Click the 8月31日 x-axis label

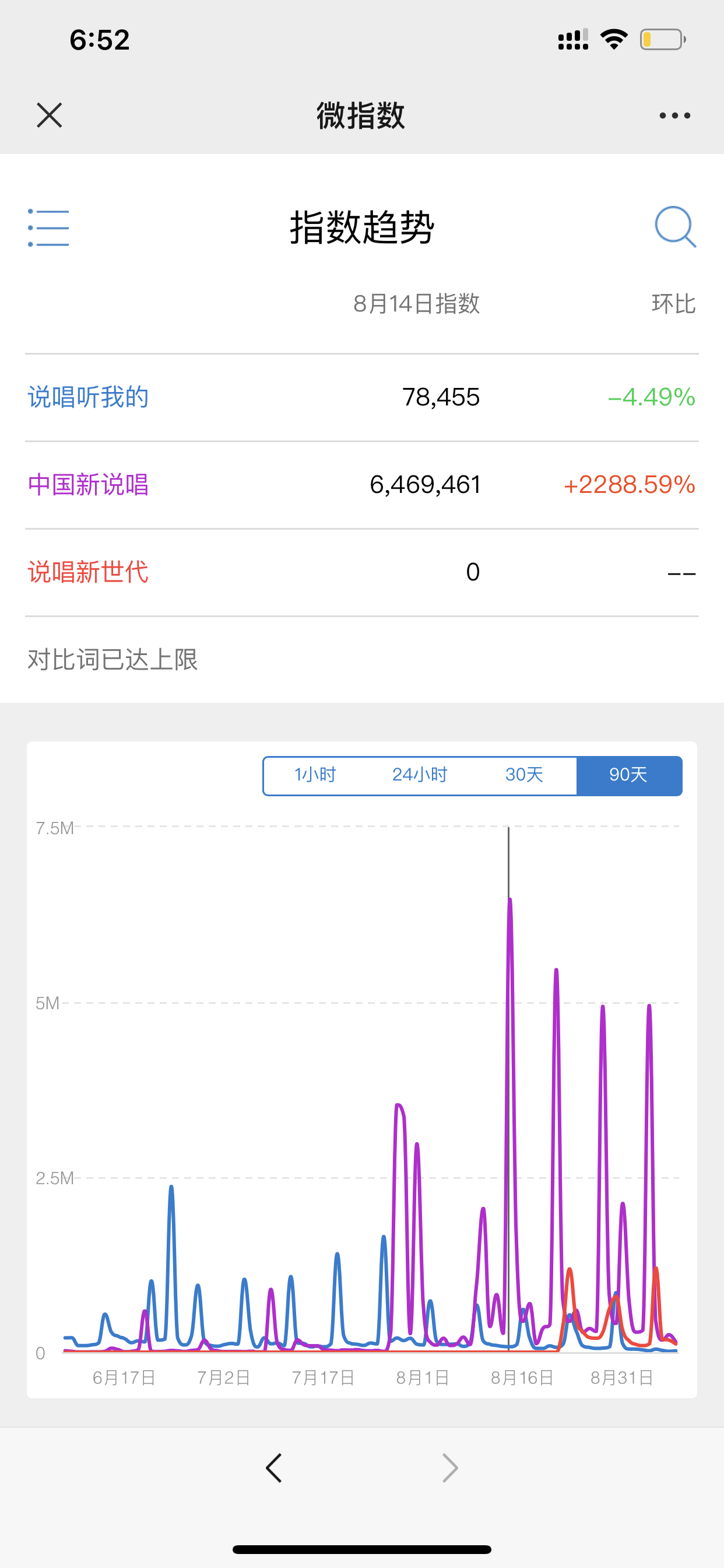click(623, 1377)
